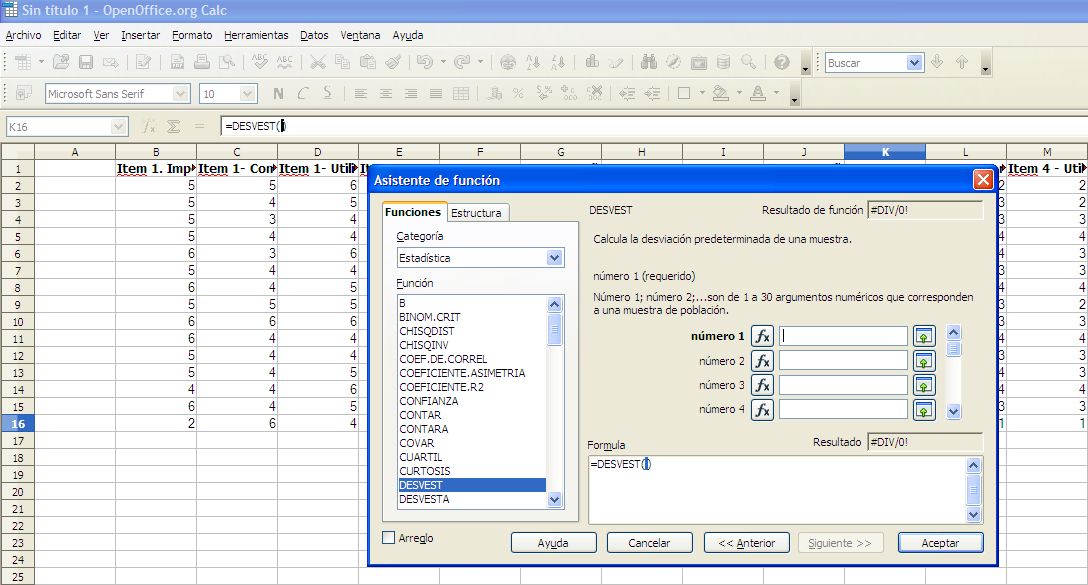Click the Sum sigma icon in formula bar
The width and height of the screenshot is (1088, 585).
173,126
